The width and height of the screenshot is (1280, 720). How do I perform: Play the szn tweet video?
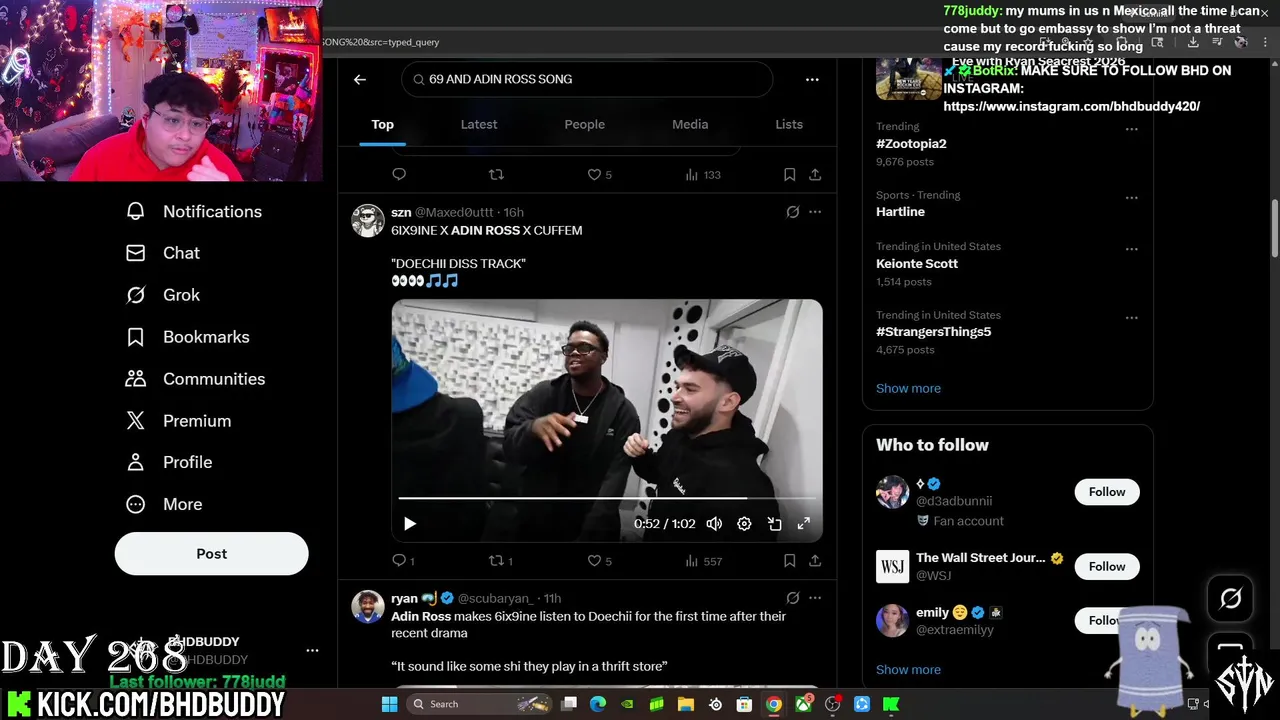click(409, 523)
